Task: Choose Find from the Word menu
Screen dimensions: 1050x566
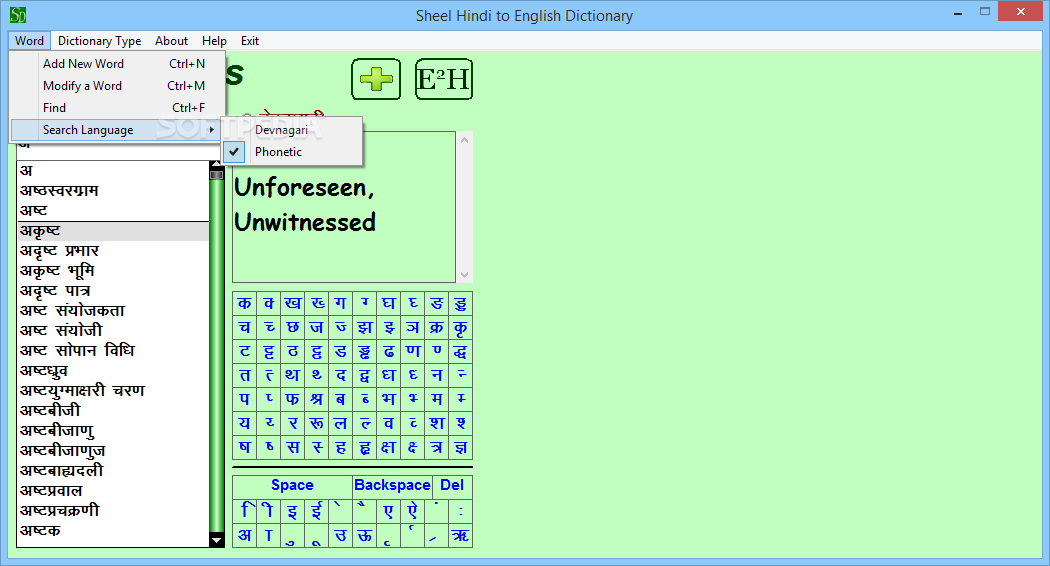Action: [117, 108]
